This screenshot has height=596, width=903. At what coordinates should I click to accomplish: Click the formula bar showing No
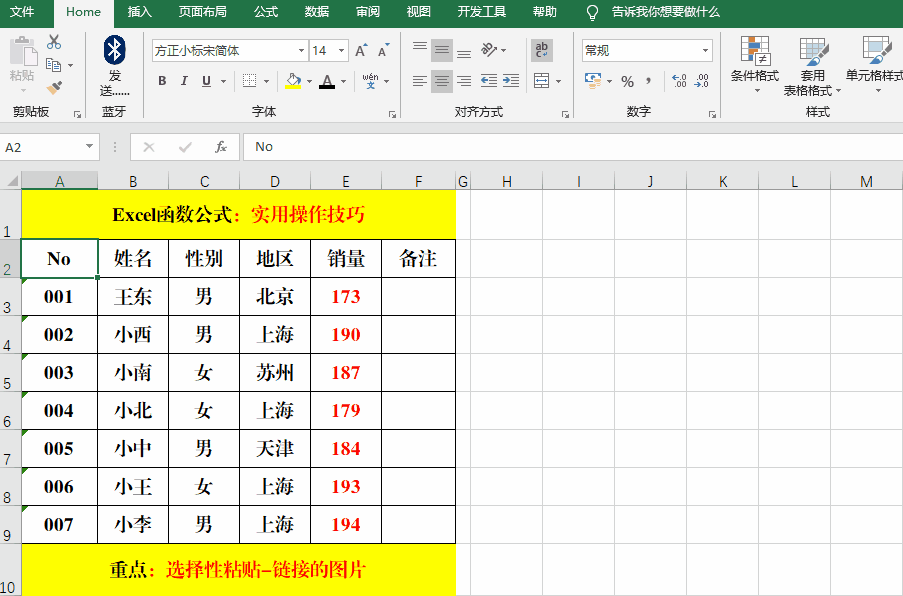(x=572, y=147)
